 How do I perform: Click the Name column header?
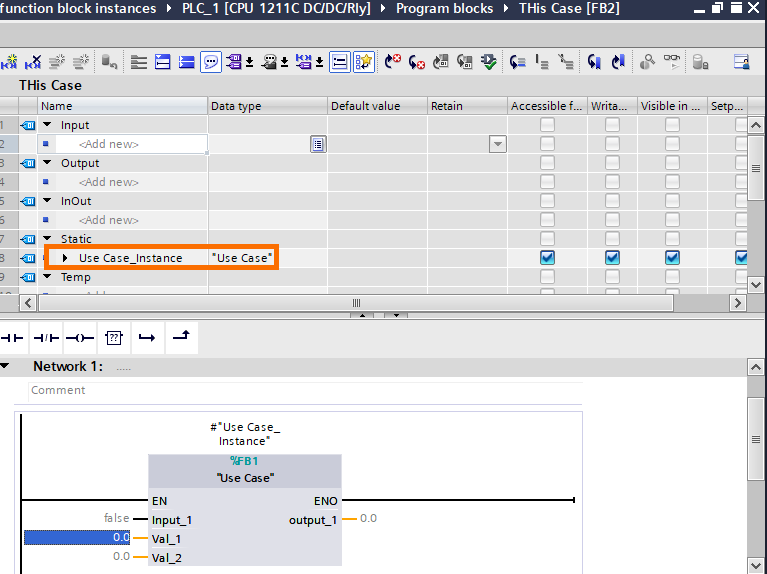[x=57, y=106]
